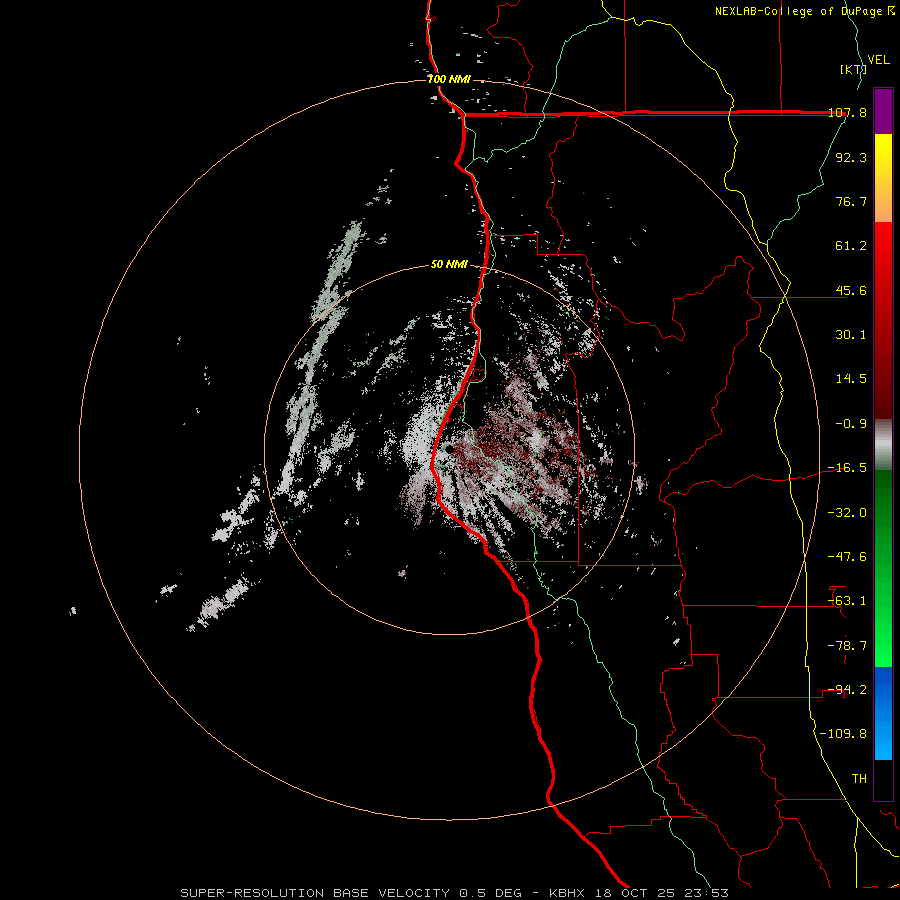Click the gray near-zero segment of the color bar

883,445
